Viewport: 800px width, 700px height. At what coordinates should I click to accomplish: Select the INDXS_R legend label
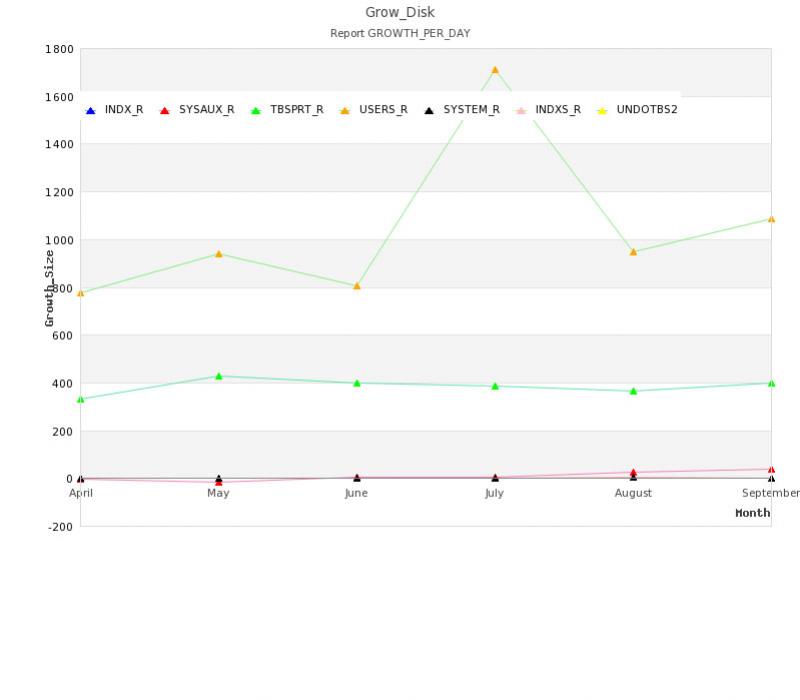(558, 110)
